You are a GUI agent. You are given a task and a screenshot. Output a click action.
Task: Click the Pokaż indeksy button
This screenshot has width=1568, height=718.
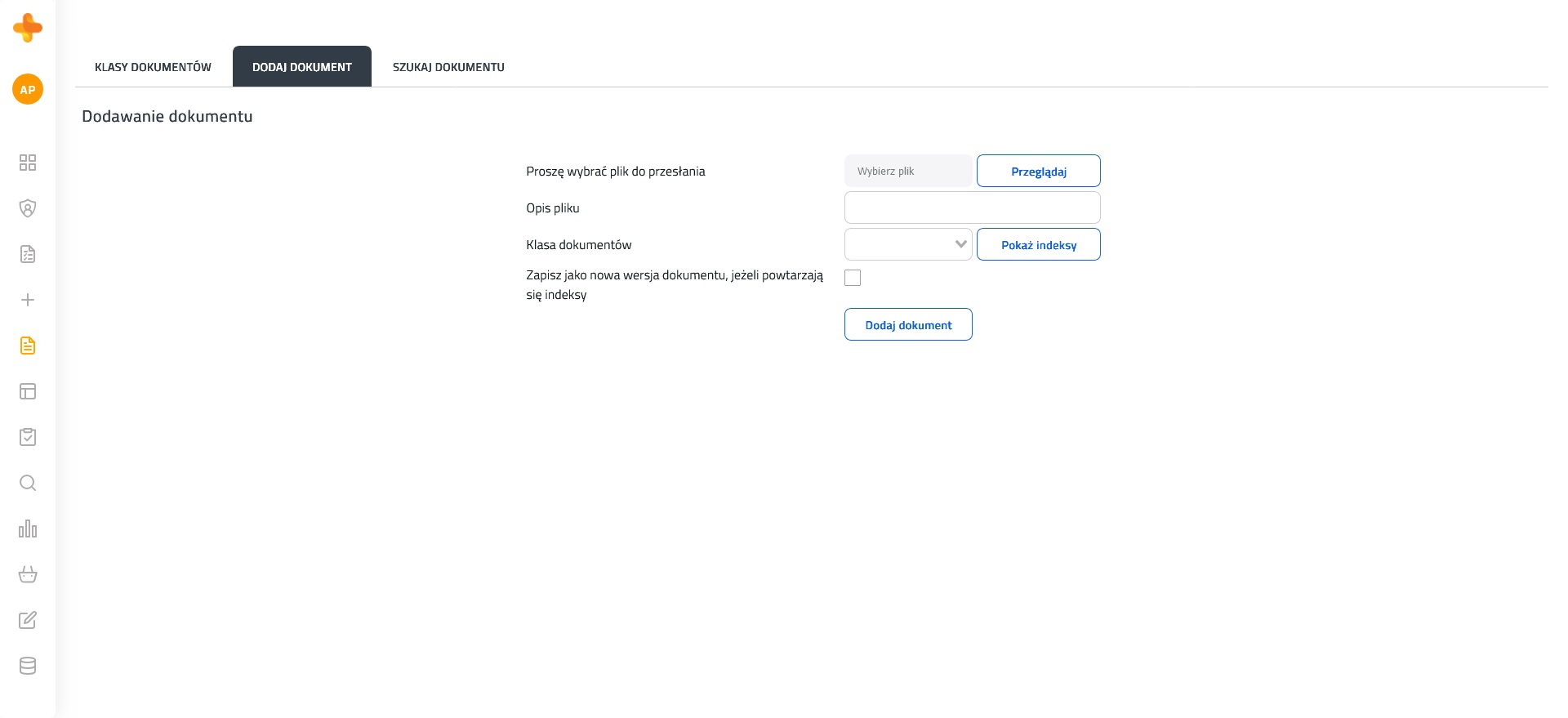coord(1039,245)
